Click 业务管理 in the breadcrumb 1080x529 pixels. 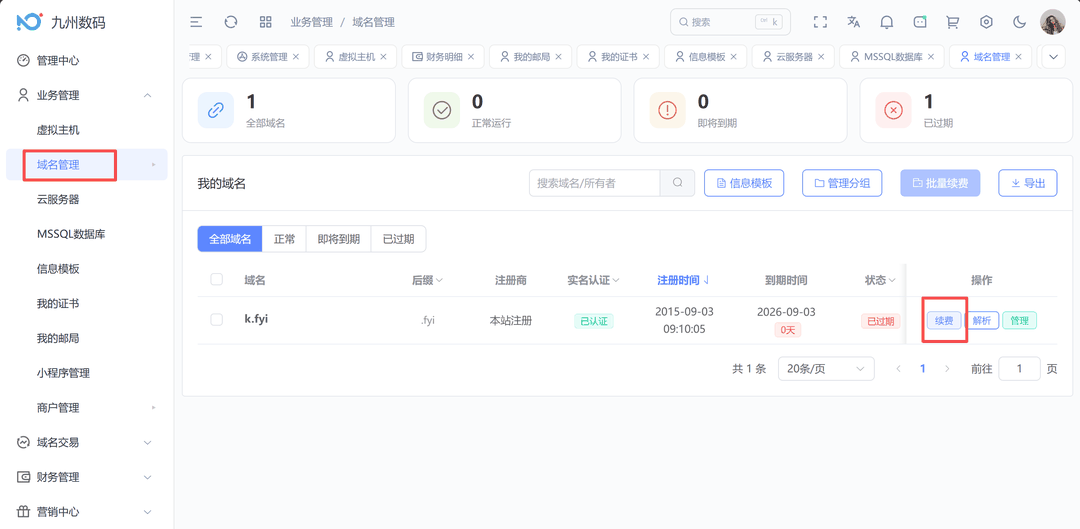click(x=311, y=22)
